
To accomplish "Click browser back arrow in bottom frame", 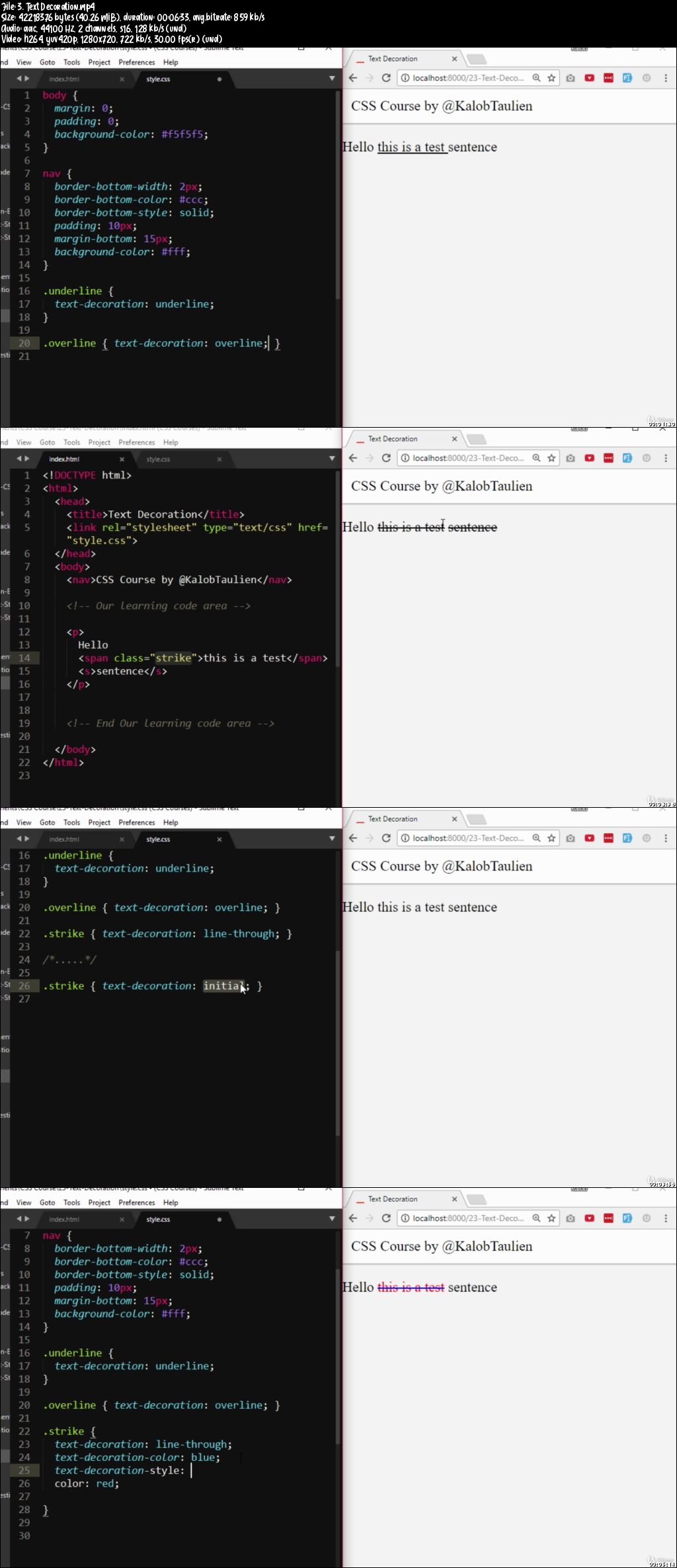I will coord(353,1218).
